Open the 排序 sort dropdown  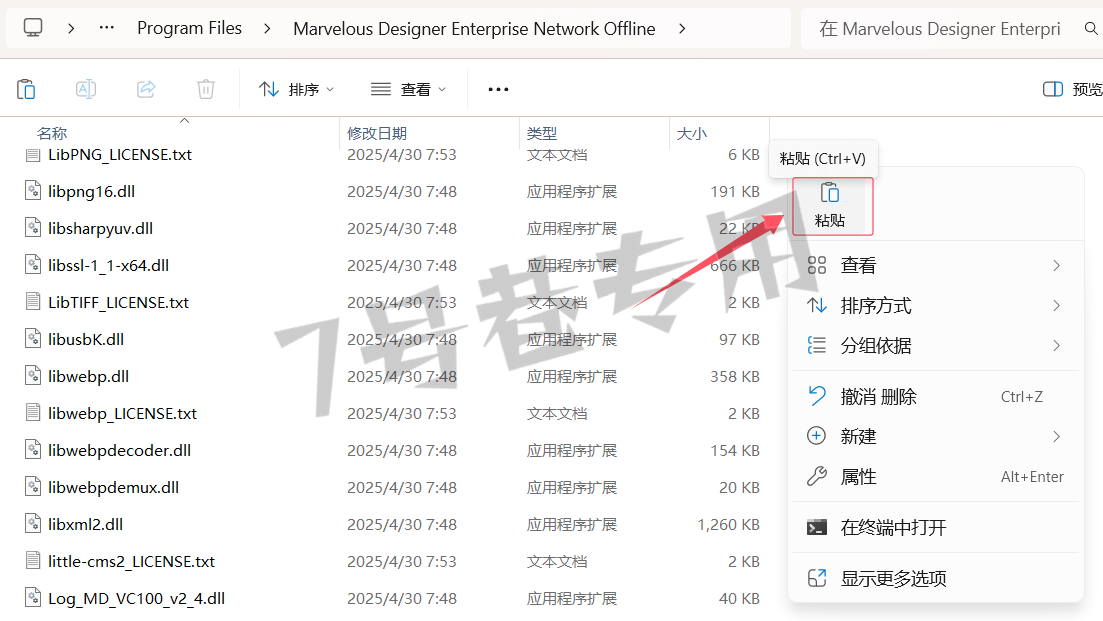click(296, 89)
